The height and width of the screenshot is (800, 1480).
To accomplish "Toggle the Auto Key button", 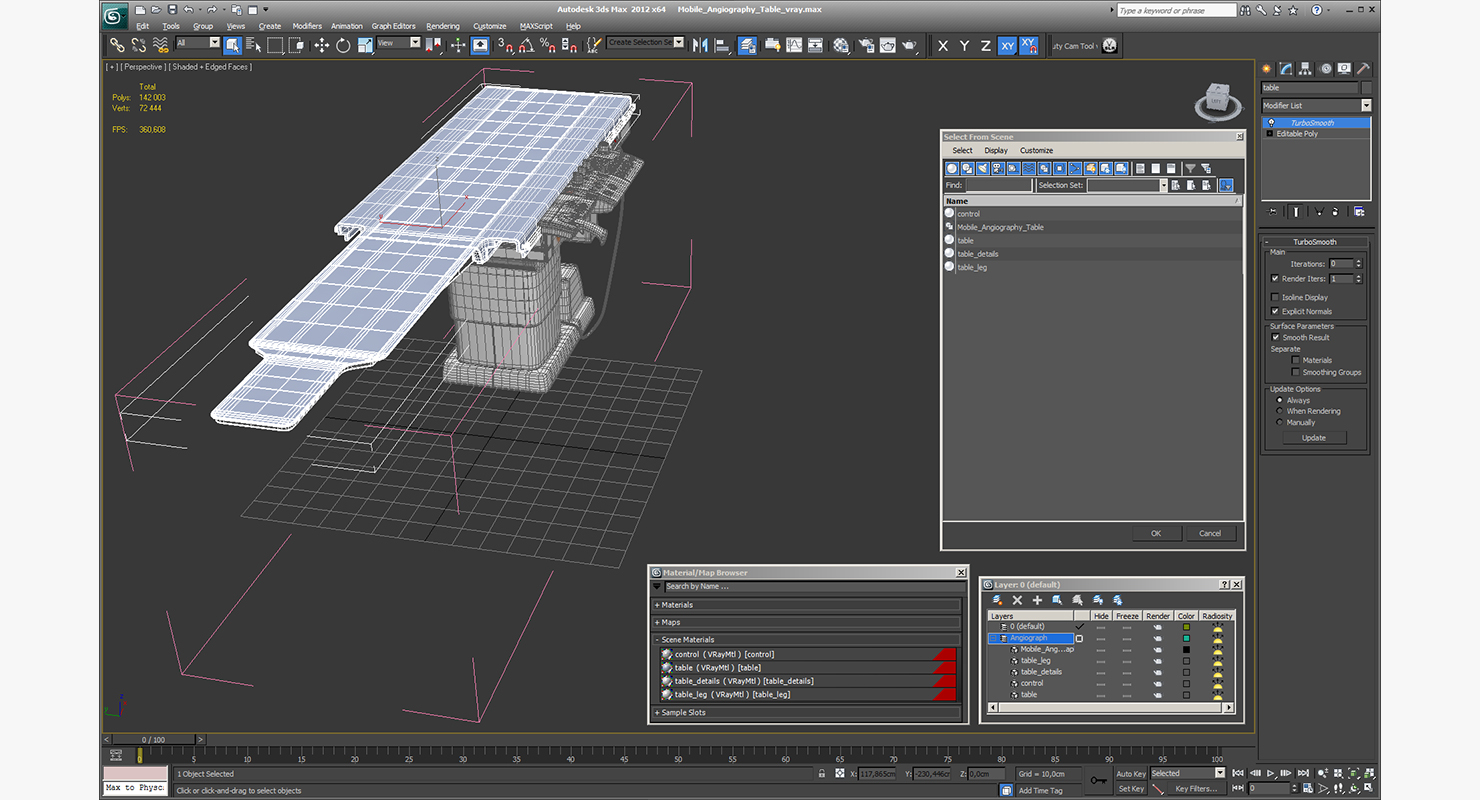I will pos(1131,774).
